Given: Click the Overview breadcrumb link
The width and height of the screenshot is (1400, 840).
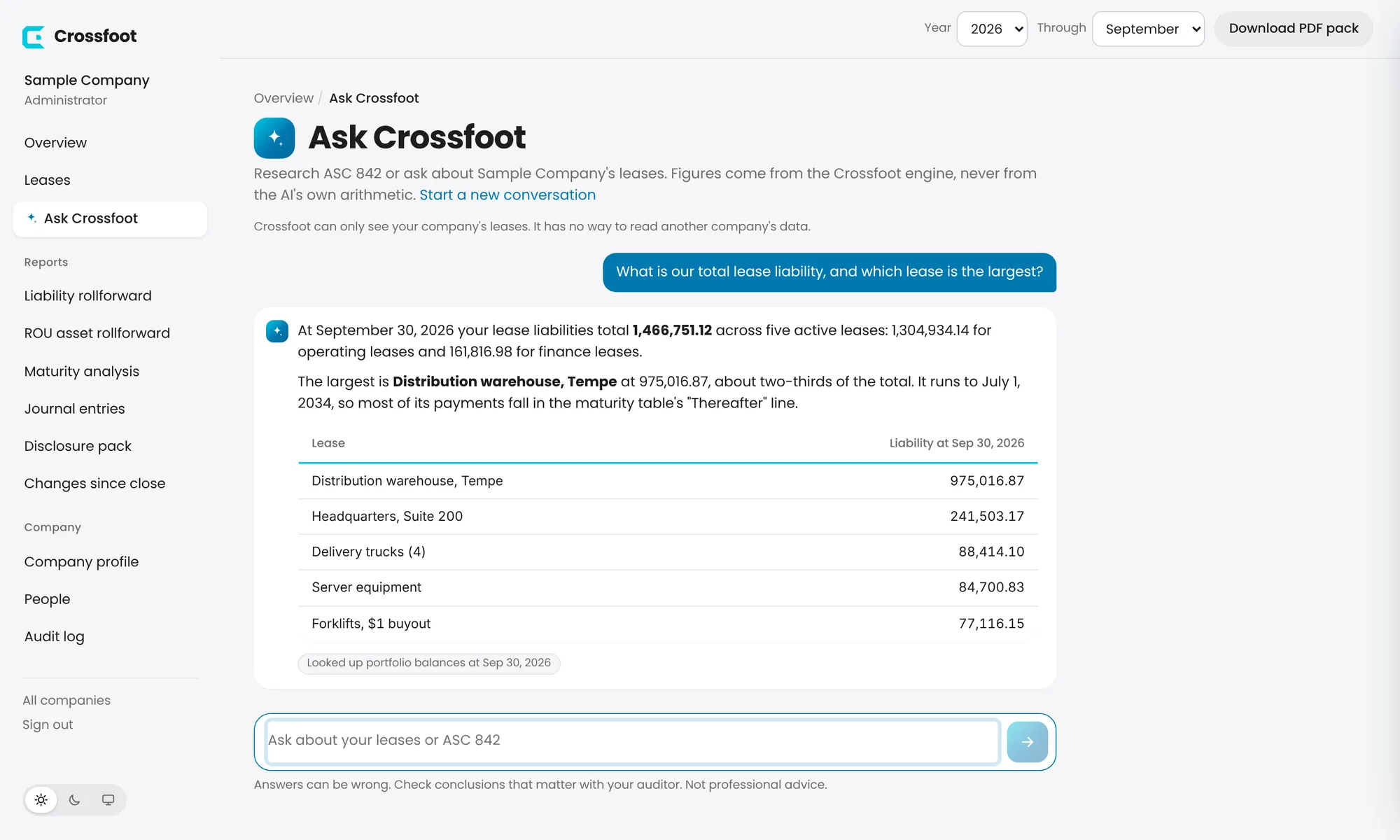Looking at the screenshot, I should coord(283,98).
